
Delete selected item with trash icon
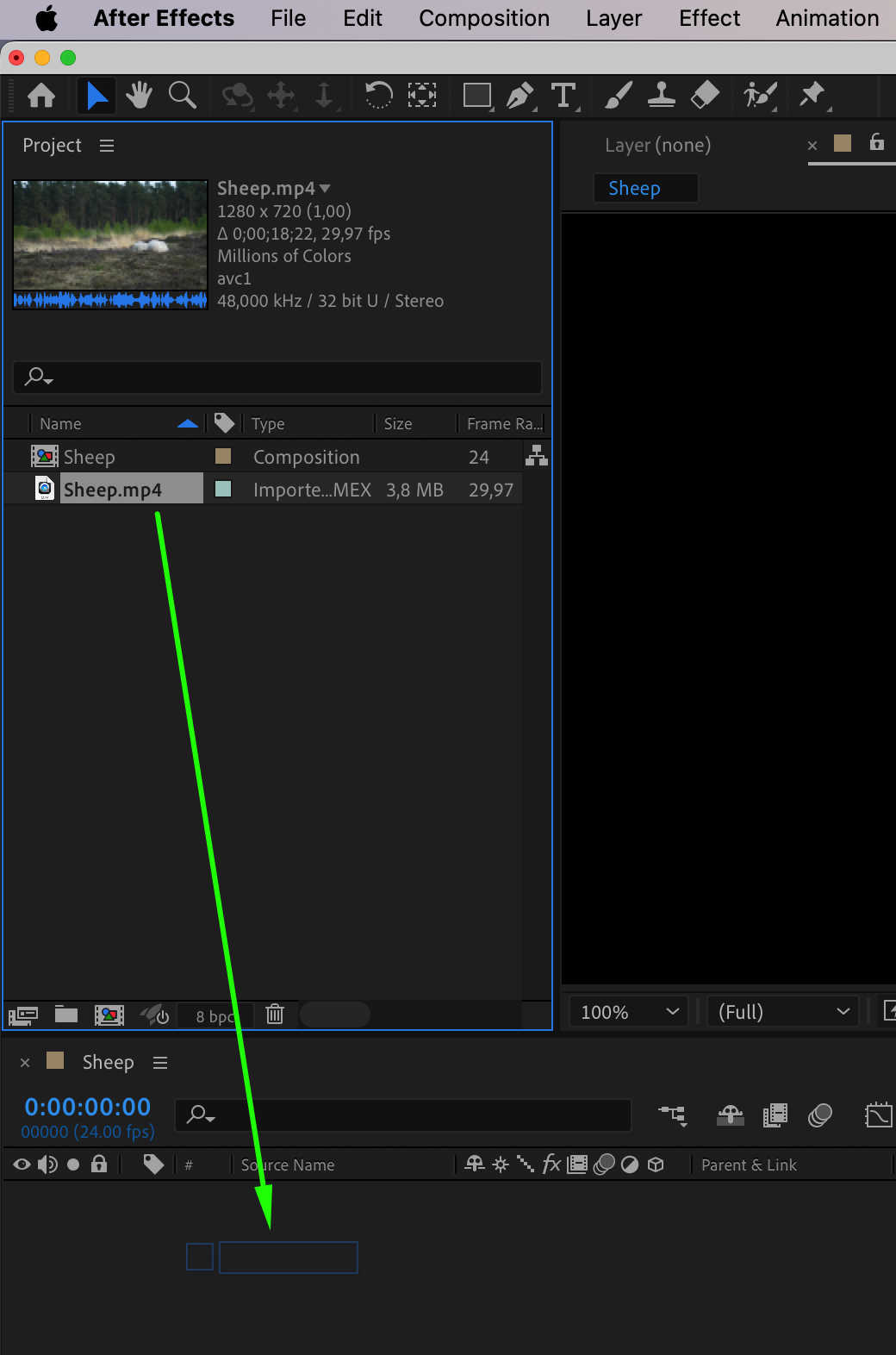coord(275,1014)
